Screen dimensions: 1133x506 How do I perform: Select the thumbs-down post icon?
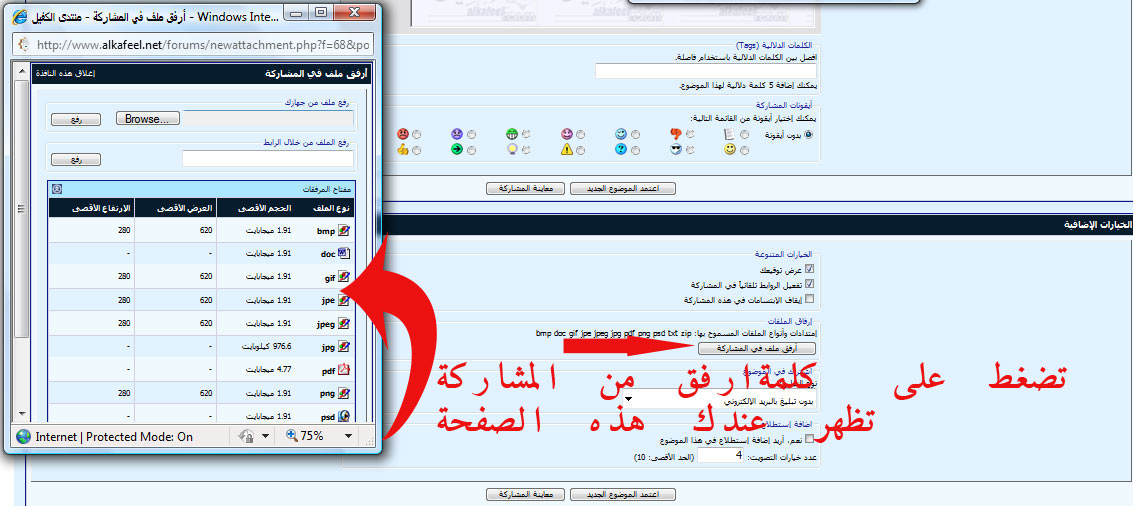(690, 134)
